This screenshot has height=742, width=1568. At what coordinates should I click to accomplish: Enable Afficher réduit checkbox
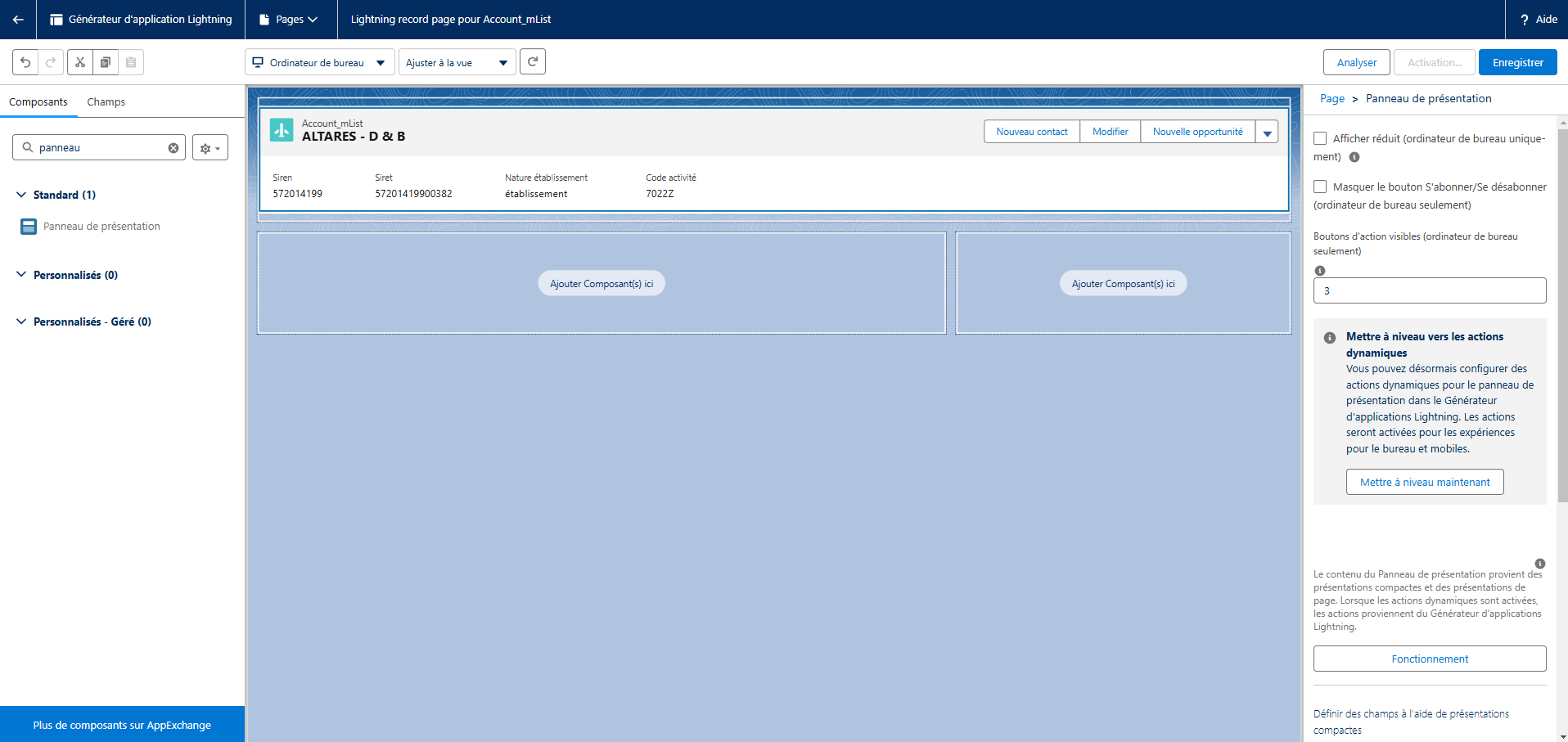(x=1320, y=138)
